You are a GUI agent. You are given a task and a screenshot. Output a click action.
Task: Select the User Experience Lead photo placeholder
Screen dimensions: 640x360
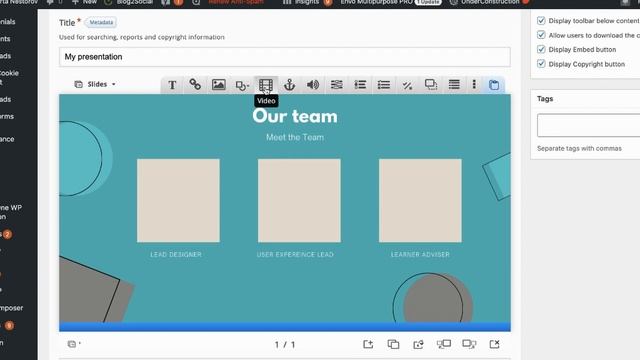tap(299, 200)
